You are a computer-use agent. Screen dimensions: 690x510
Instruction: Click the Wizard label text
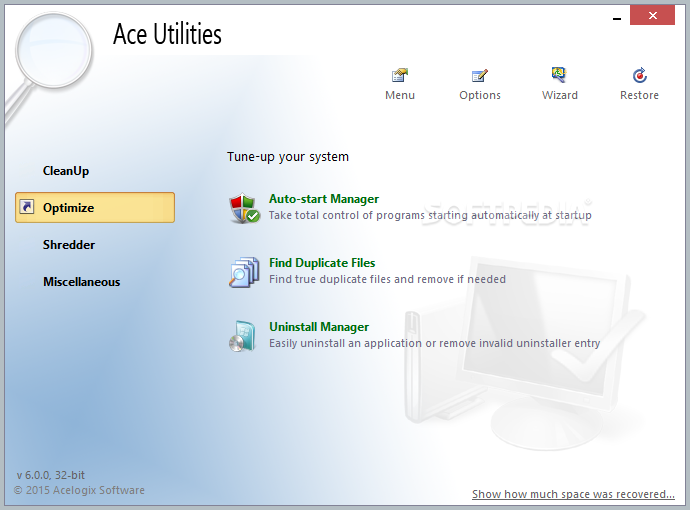(x=560, y=95)
